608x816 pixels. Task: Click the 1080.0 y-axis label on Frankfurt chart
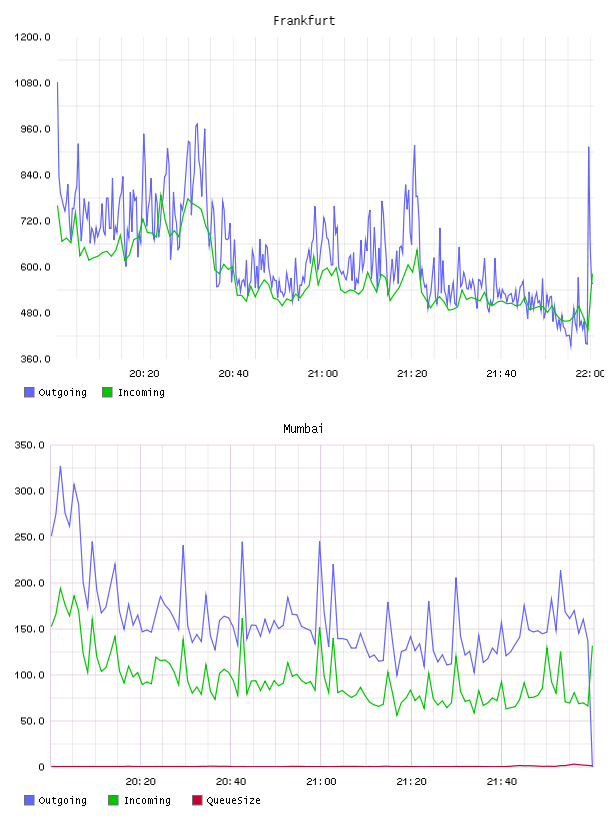[32, 83]
